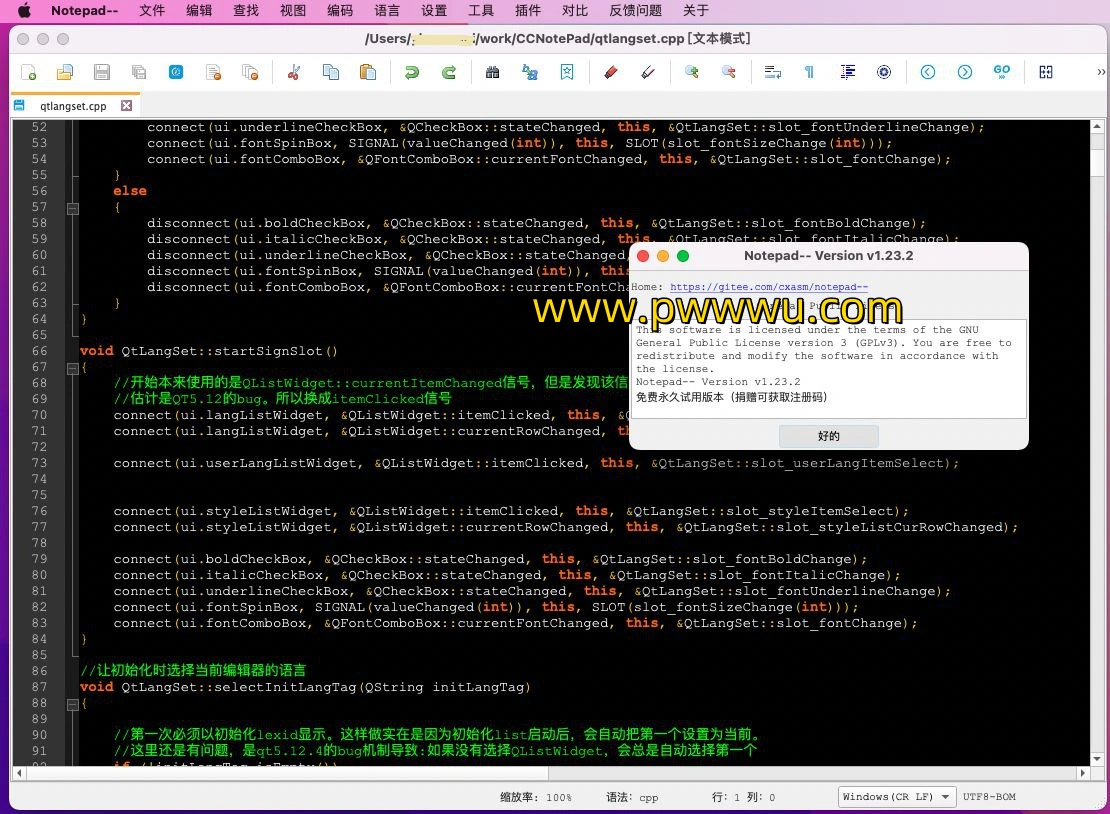Open the Apple menu
This screenshot has width=1110, height=814.
[x=24, y=11]
